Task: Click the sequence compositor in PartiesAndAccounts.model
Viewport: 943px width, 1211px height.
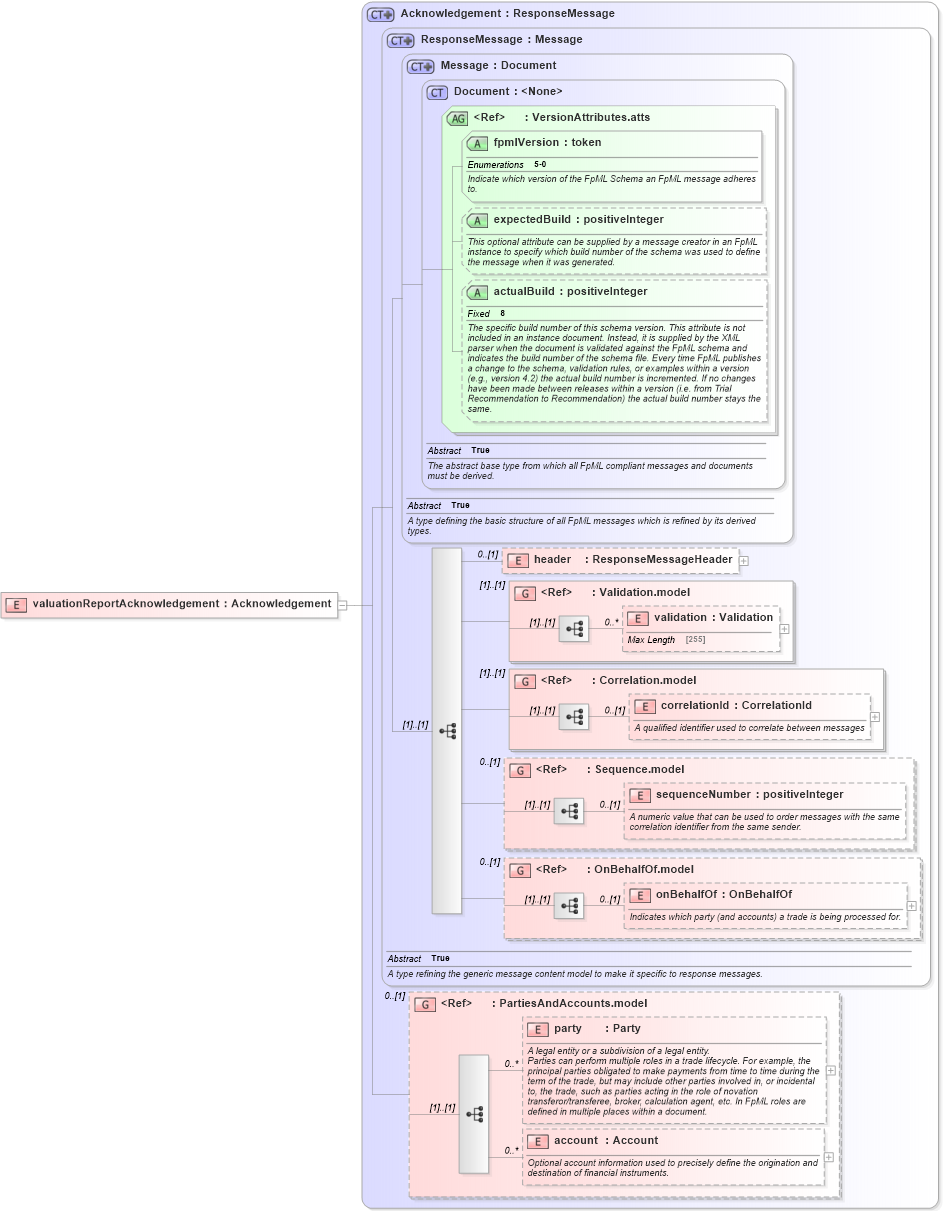Action: tap(474, 1114)
